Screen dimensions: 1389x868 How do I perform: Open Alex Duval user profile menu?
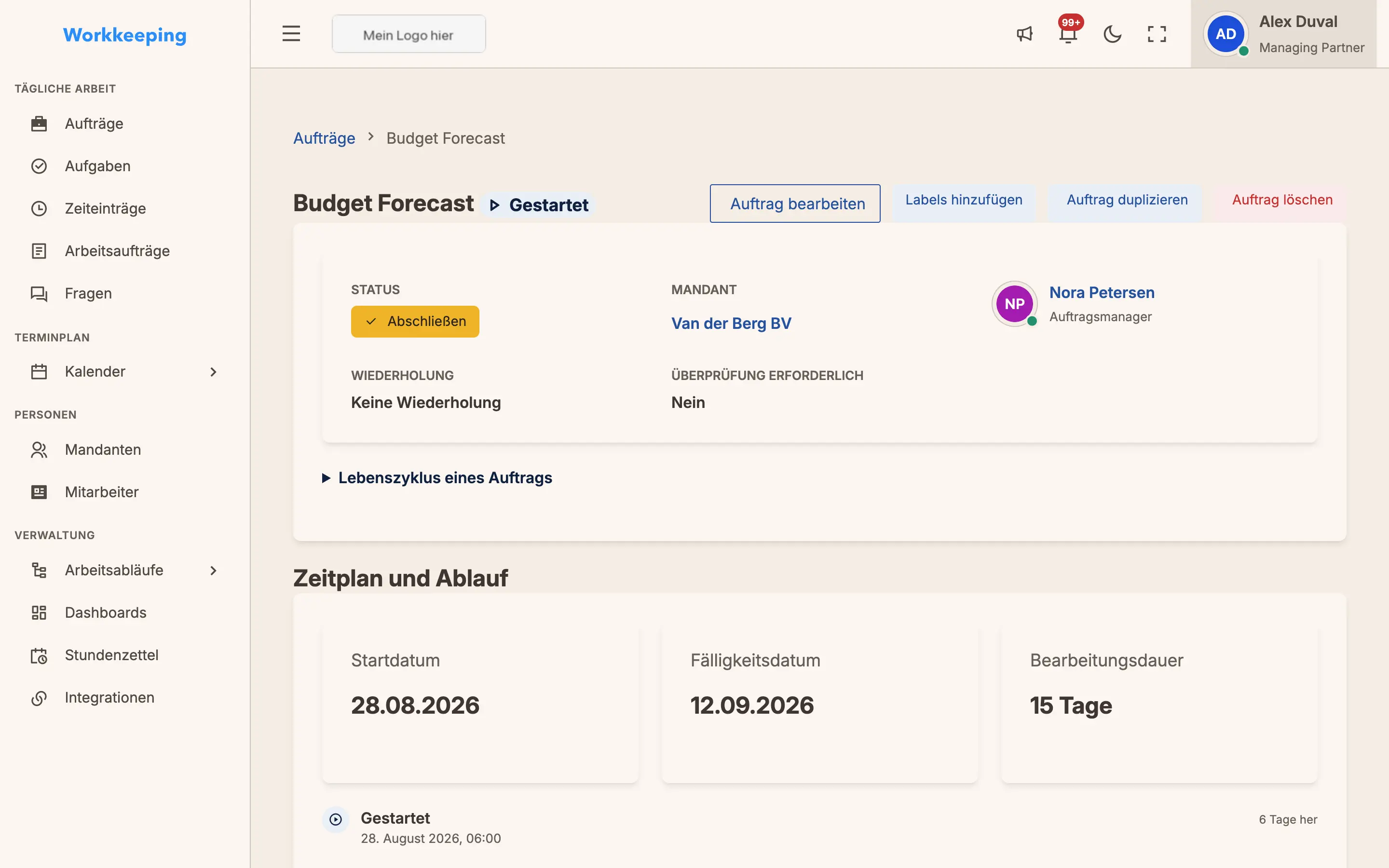pyautogui.click(x=1283, y=34)
